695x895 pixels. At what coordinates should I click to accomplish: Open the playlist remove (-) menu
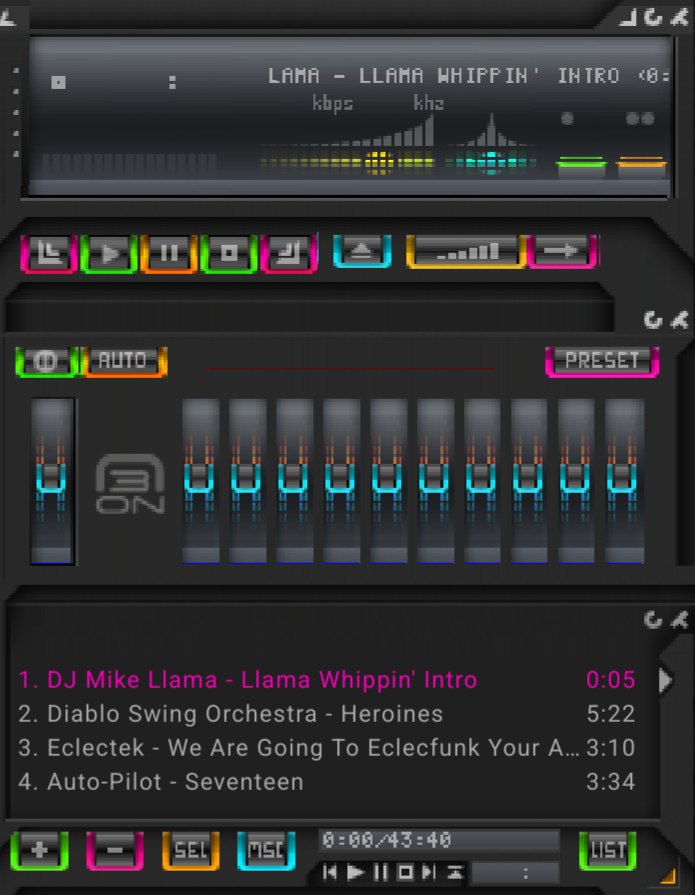coord(115,850)
